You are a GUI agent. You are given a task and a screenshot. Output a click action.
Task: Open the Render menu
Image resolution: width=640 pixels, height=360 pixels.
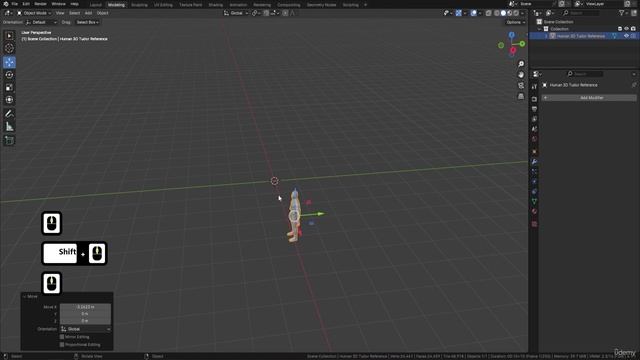coord(40,4)
